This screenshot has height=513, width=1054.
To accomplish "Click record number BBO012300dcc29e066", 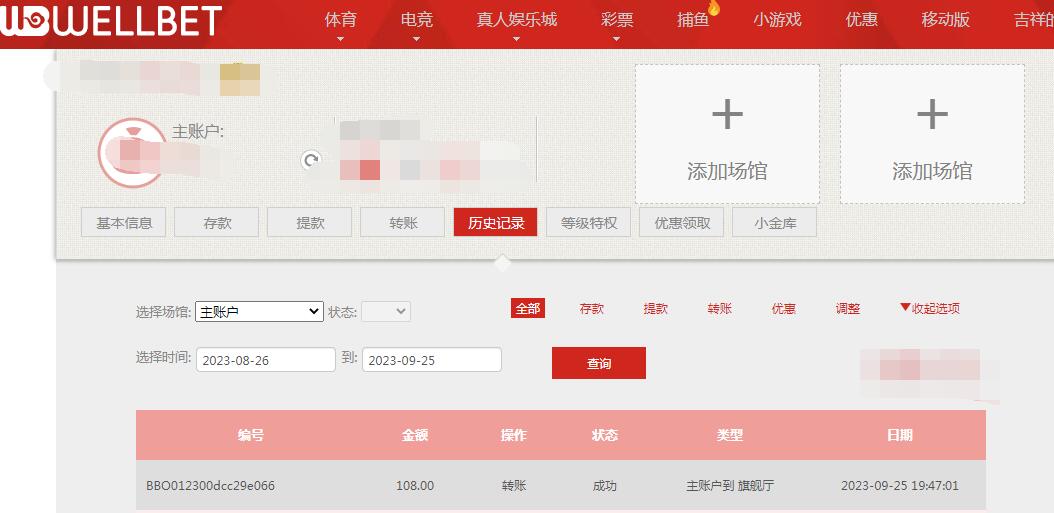I will (x=210, y=485).
